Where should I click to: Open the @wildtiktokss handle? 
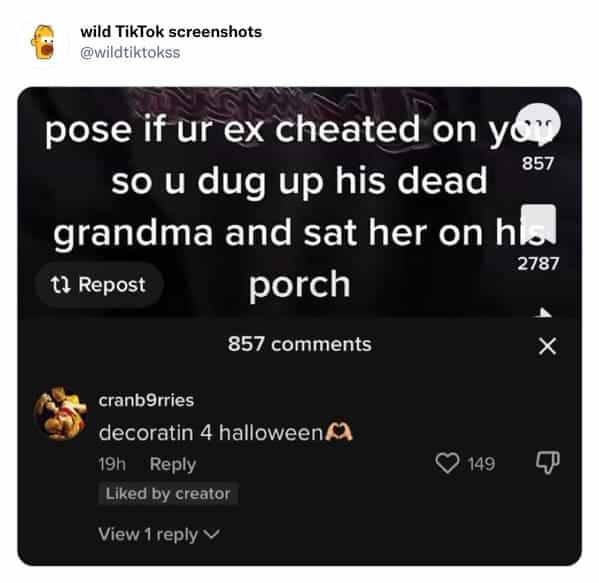click(130, 52)
